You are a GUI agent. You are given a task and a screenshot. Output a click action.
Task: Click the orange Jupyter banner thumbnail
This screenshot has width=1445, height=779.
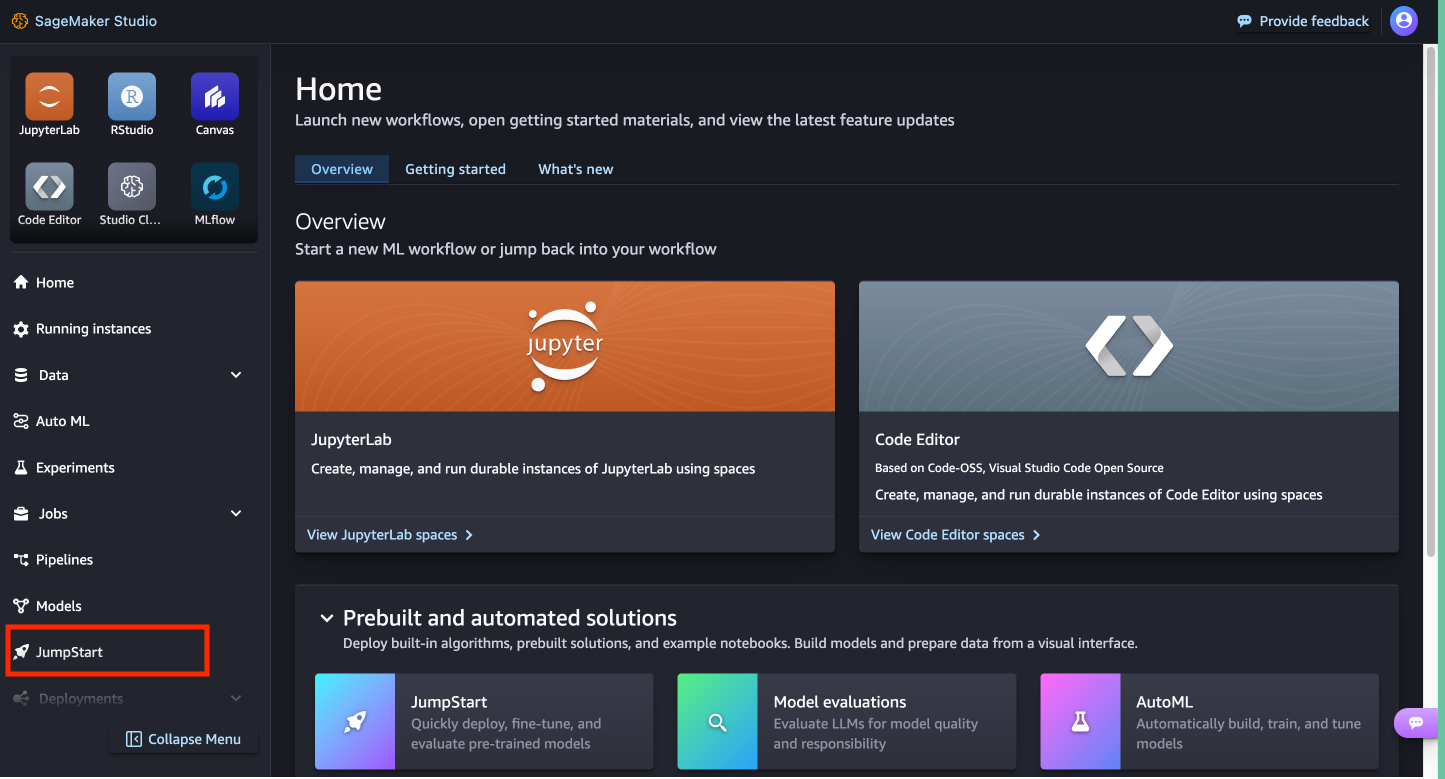click(565, 346)
